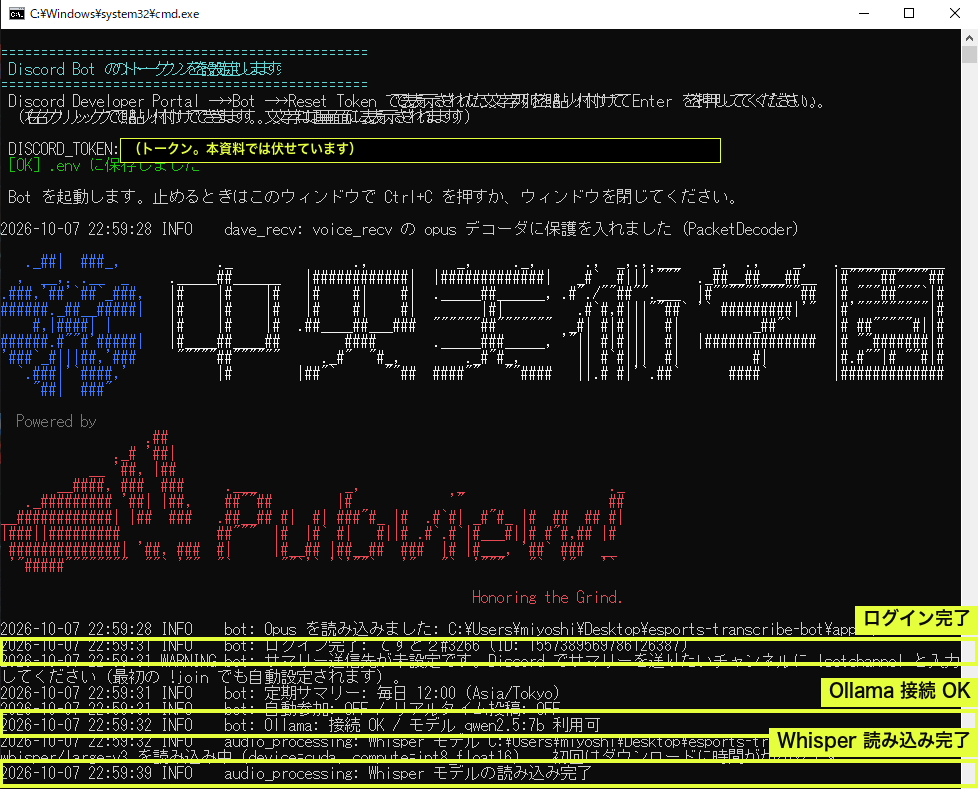The width and height of the screenshot is (978, 789).
Task: Open the cmd.exe system menu icon
Action: click(16, 14)
